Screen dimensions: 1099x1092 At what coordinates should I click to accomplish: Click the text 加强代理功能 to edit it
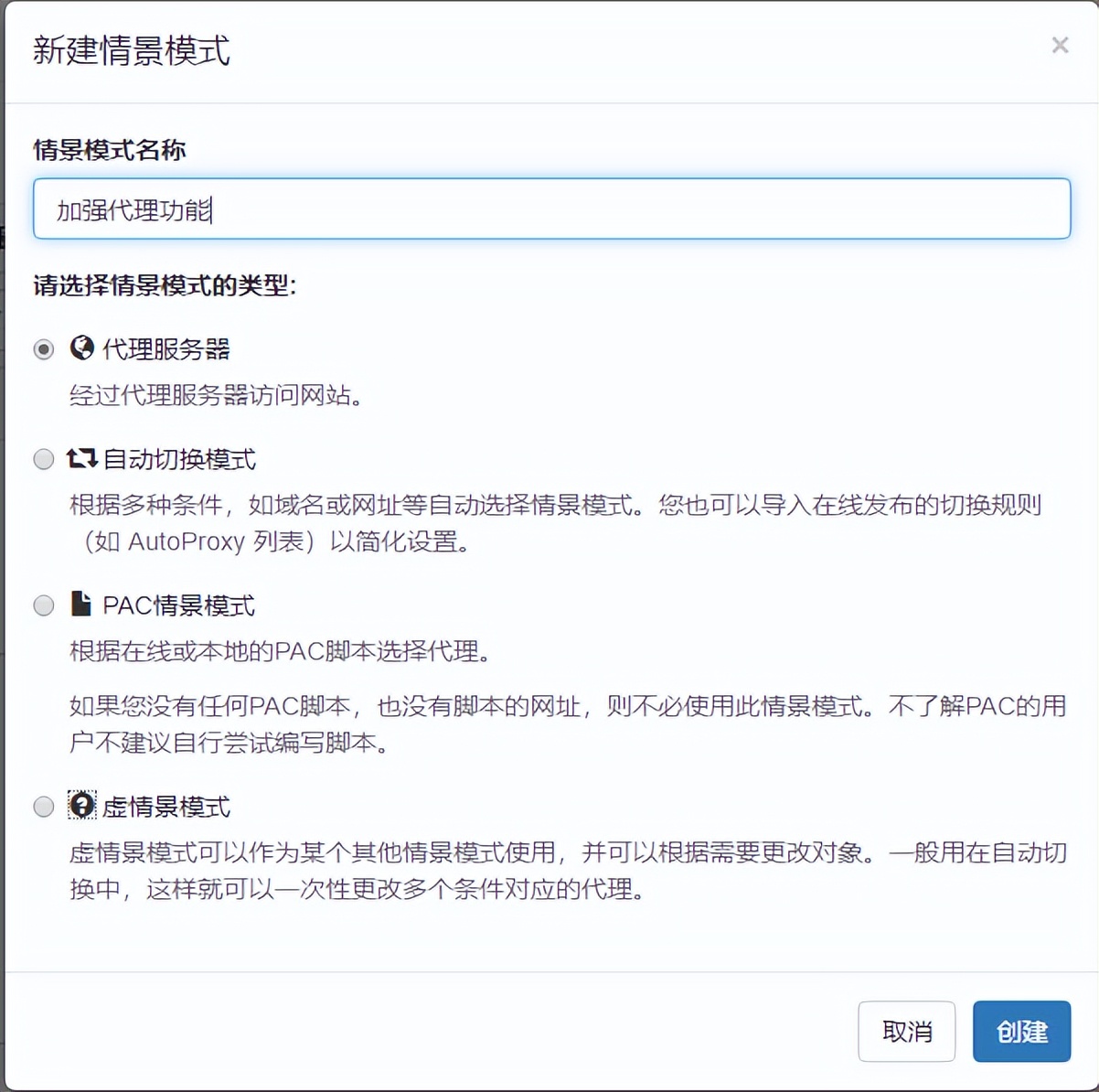(x=135, y=209)
